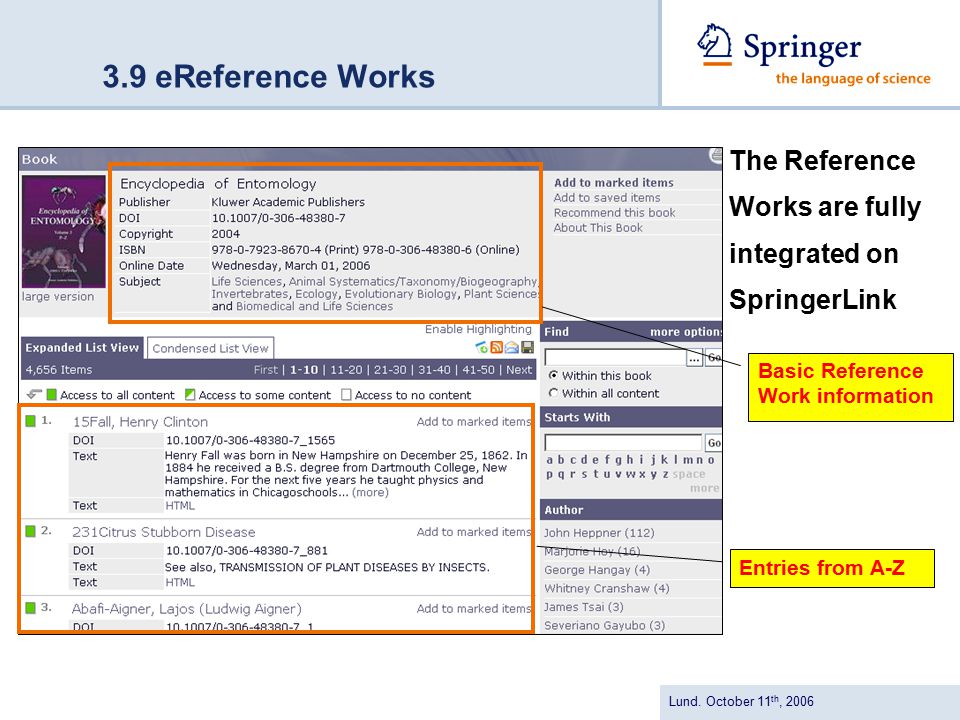Image resolution: width=960 pixels, height=720 pixels.
Task: Click letter m in Starts With alphabet
Action: coord(688,460)
